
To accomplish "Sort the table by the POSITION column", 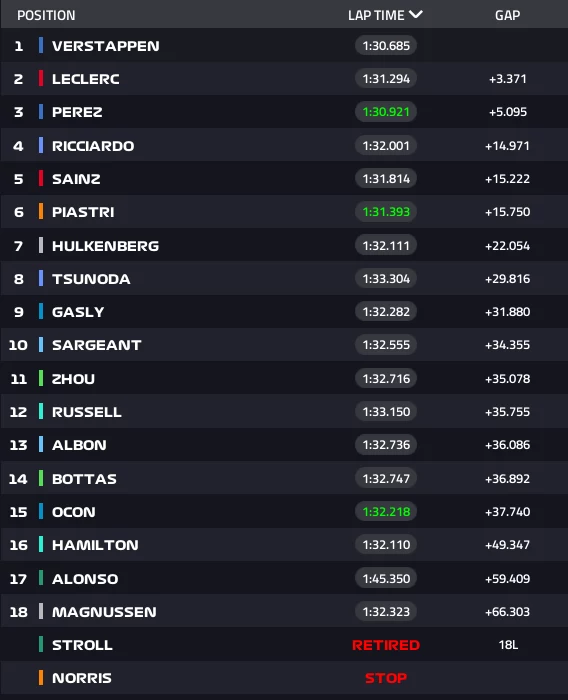I will click(46, 15).
